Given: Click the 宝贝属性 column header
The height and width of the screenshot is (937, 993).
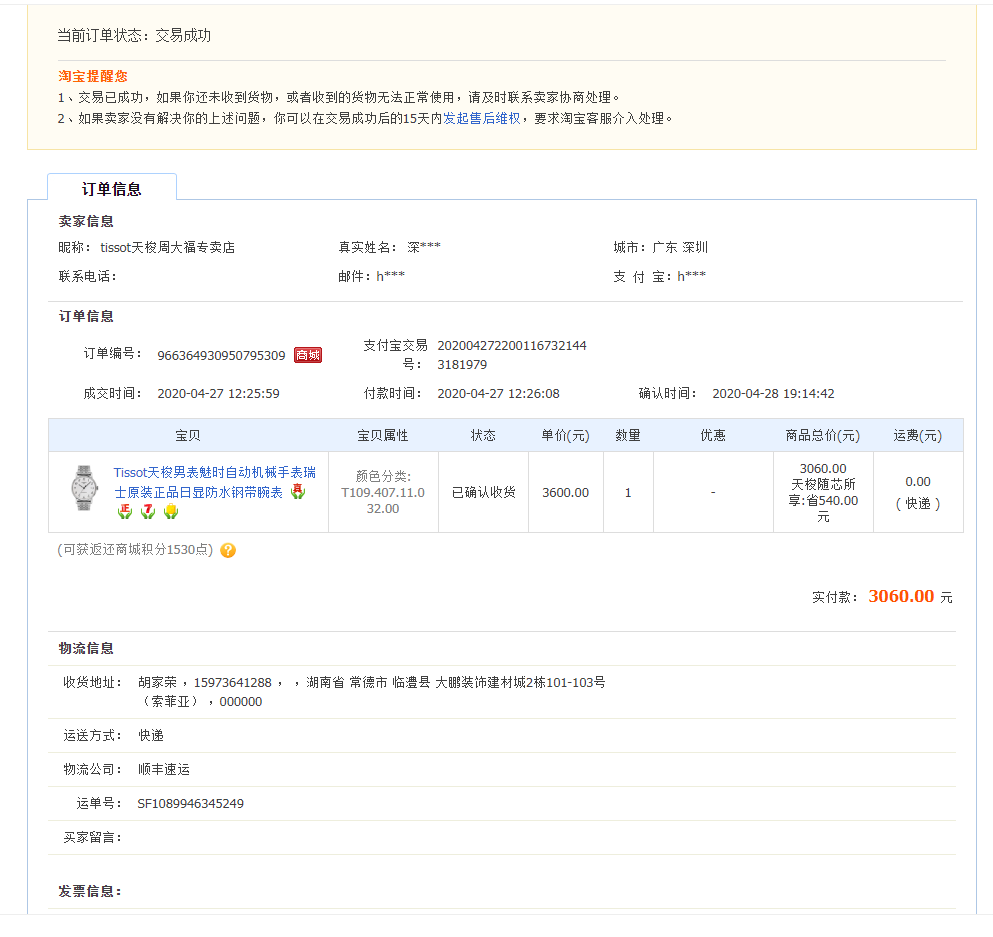Looking at the screenshot, I should point(383,436).
